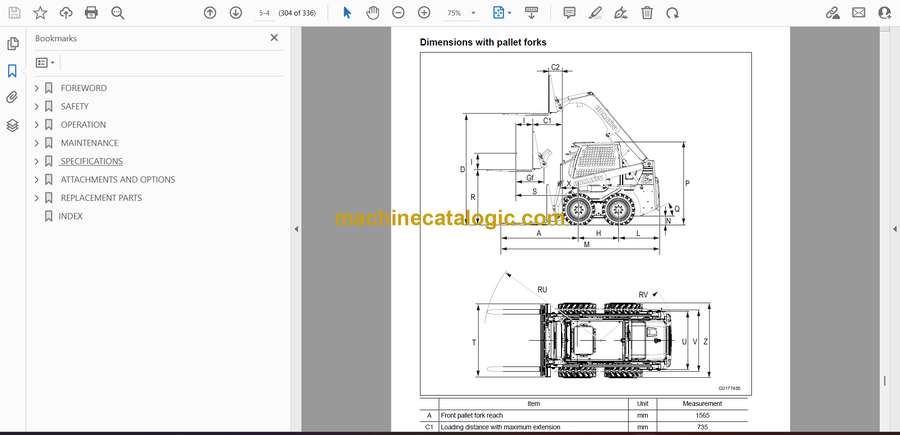Screen dimensions: 900x435
Task: Open the INDEX bookmark
Action: 70,216
